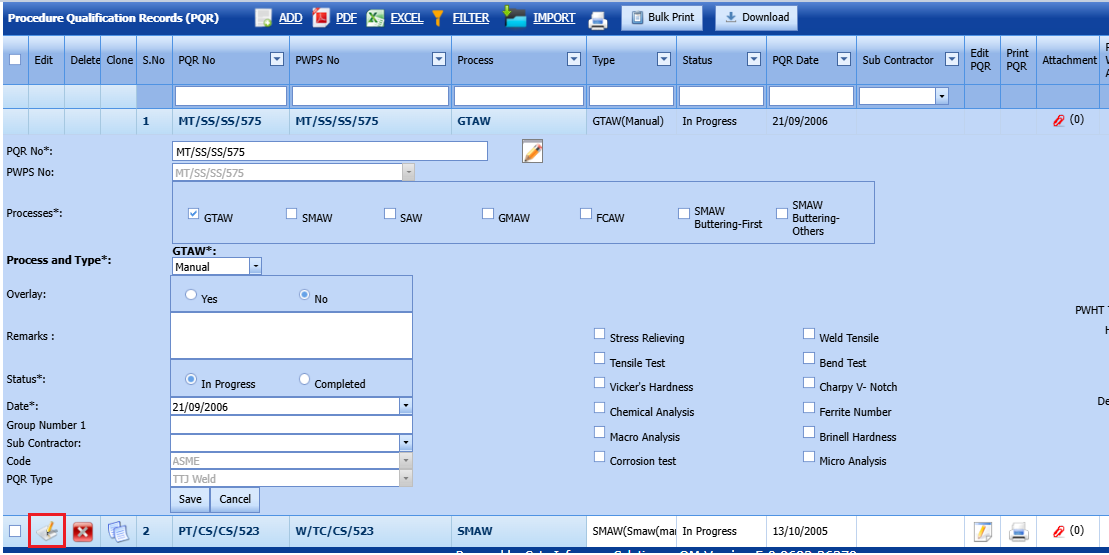The image size is (1109, 555).
Task: Click Print PQR printer icon for PT/CS/CS/523
Action: click(1018, 531)
